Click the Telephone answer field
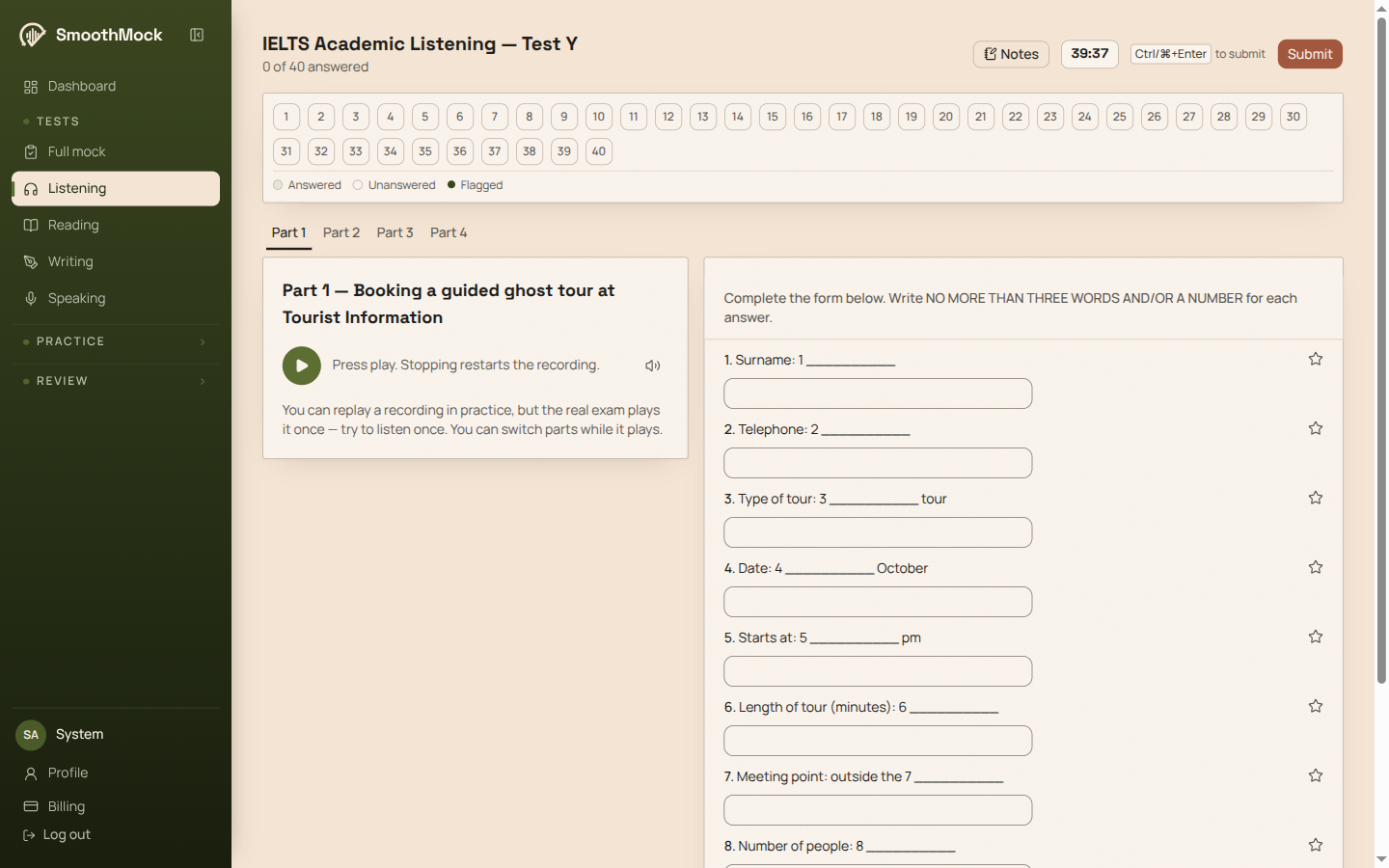1389x868 pixels. [878, 463]
